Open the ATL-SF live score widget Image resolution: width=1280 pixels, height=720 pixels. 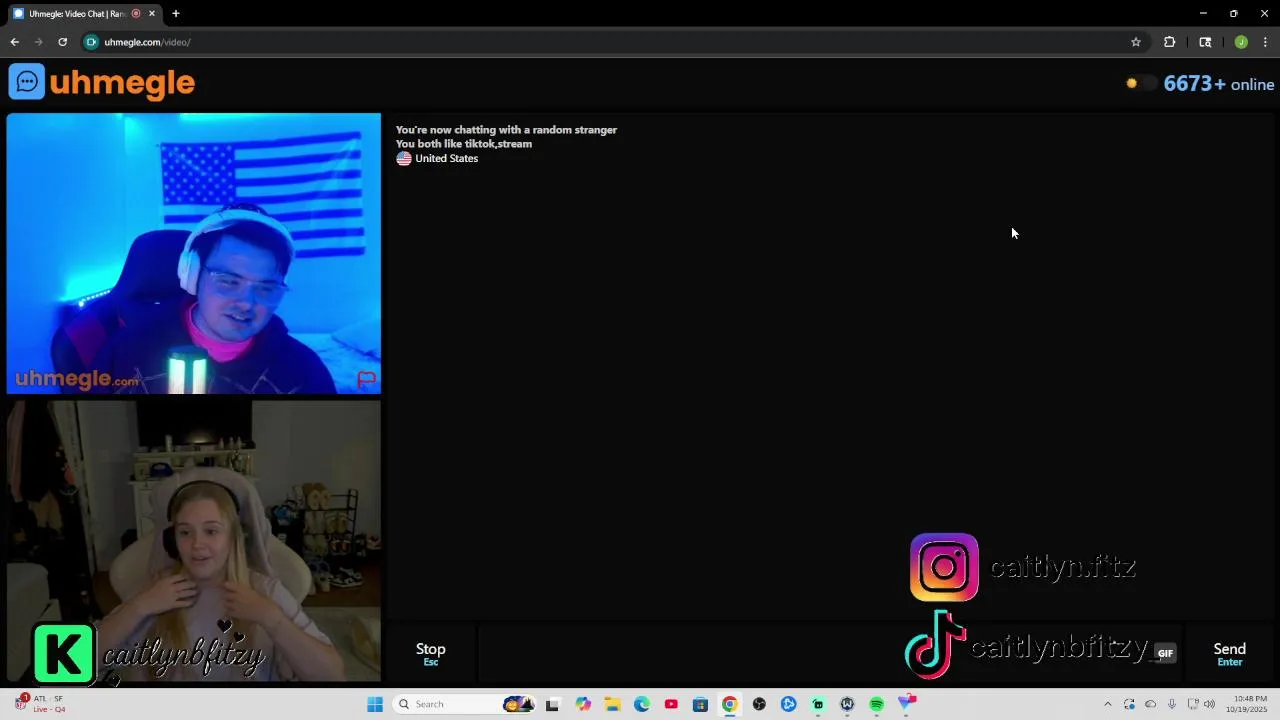[x=40, y=704]
